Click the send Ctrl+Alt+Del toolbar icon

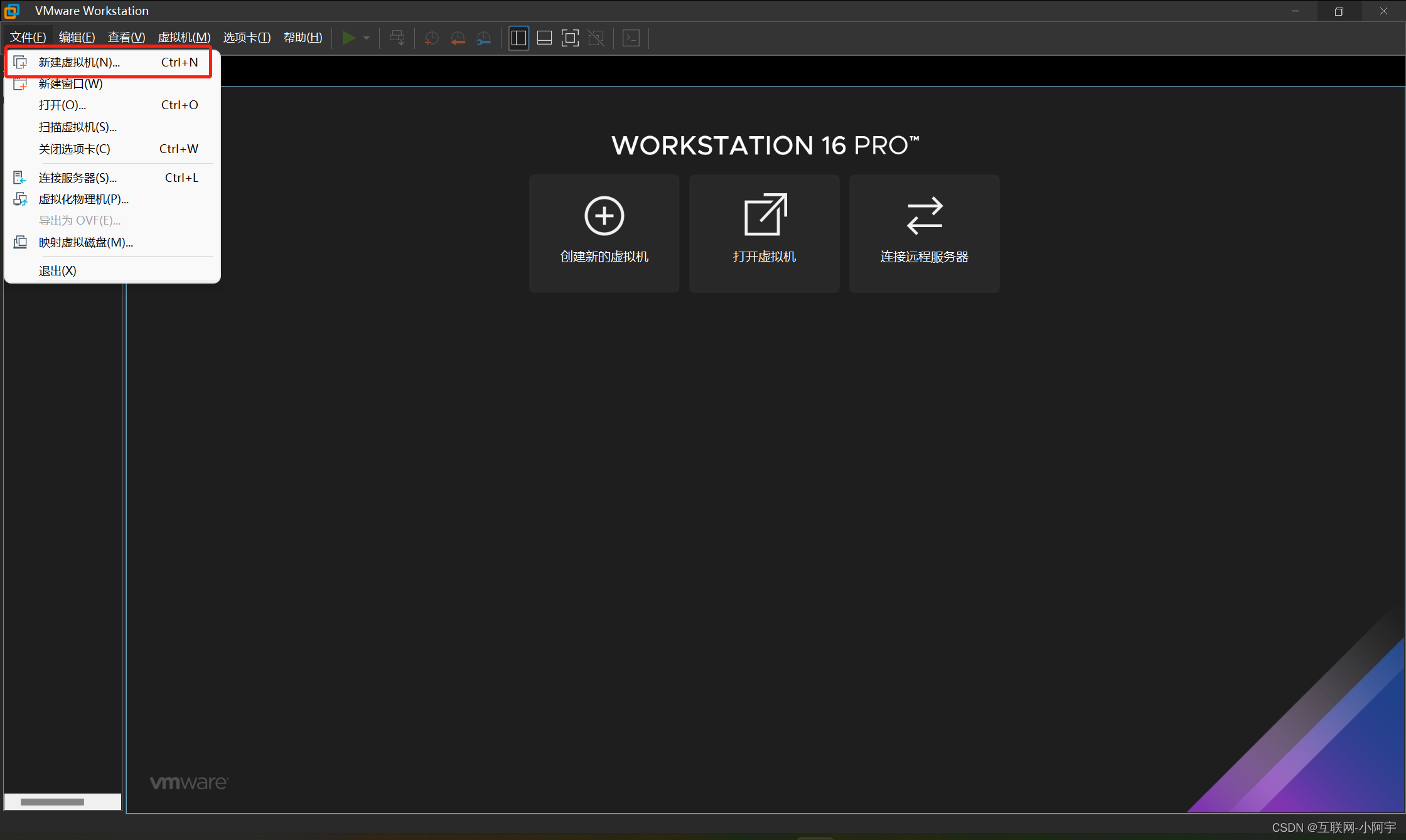click(397, 38)
